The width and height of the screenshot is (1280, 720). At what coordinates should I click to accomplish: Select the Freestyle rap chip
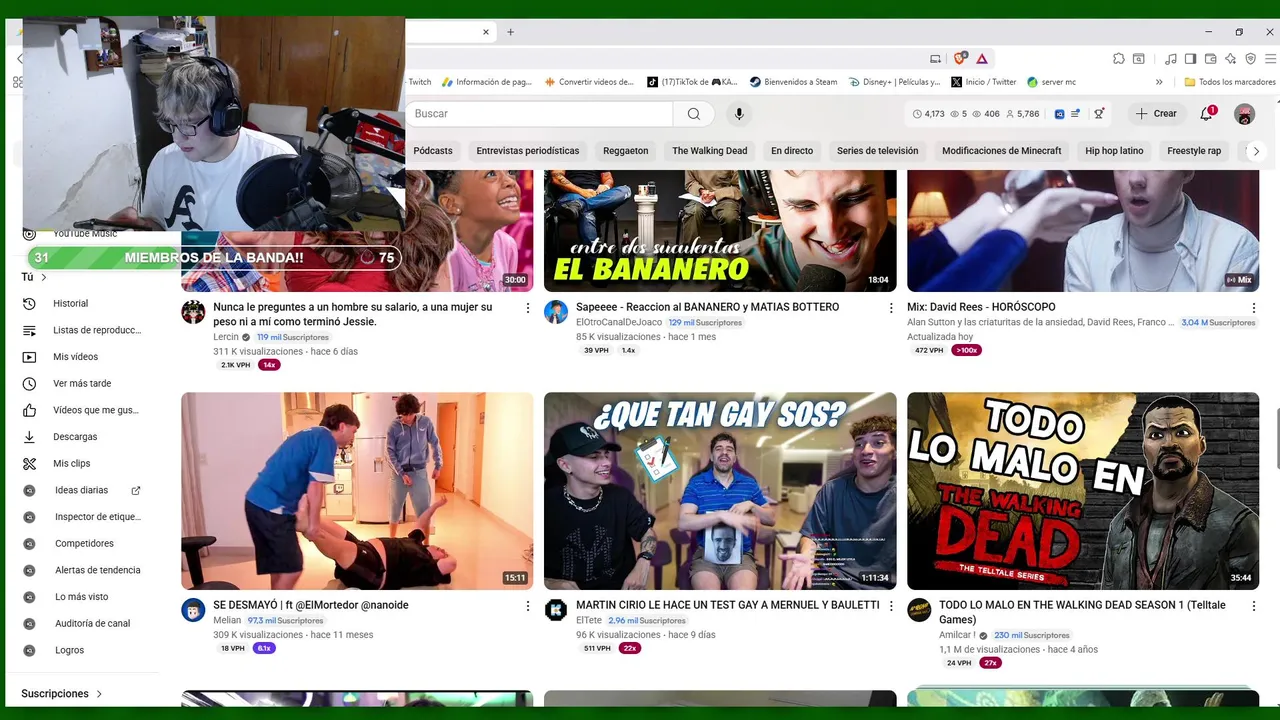[1194, 151]
